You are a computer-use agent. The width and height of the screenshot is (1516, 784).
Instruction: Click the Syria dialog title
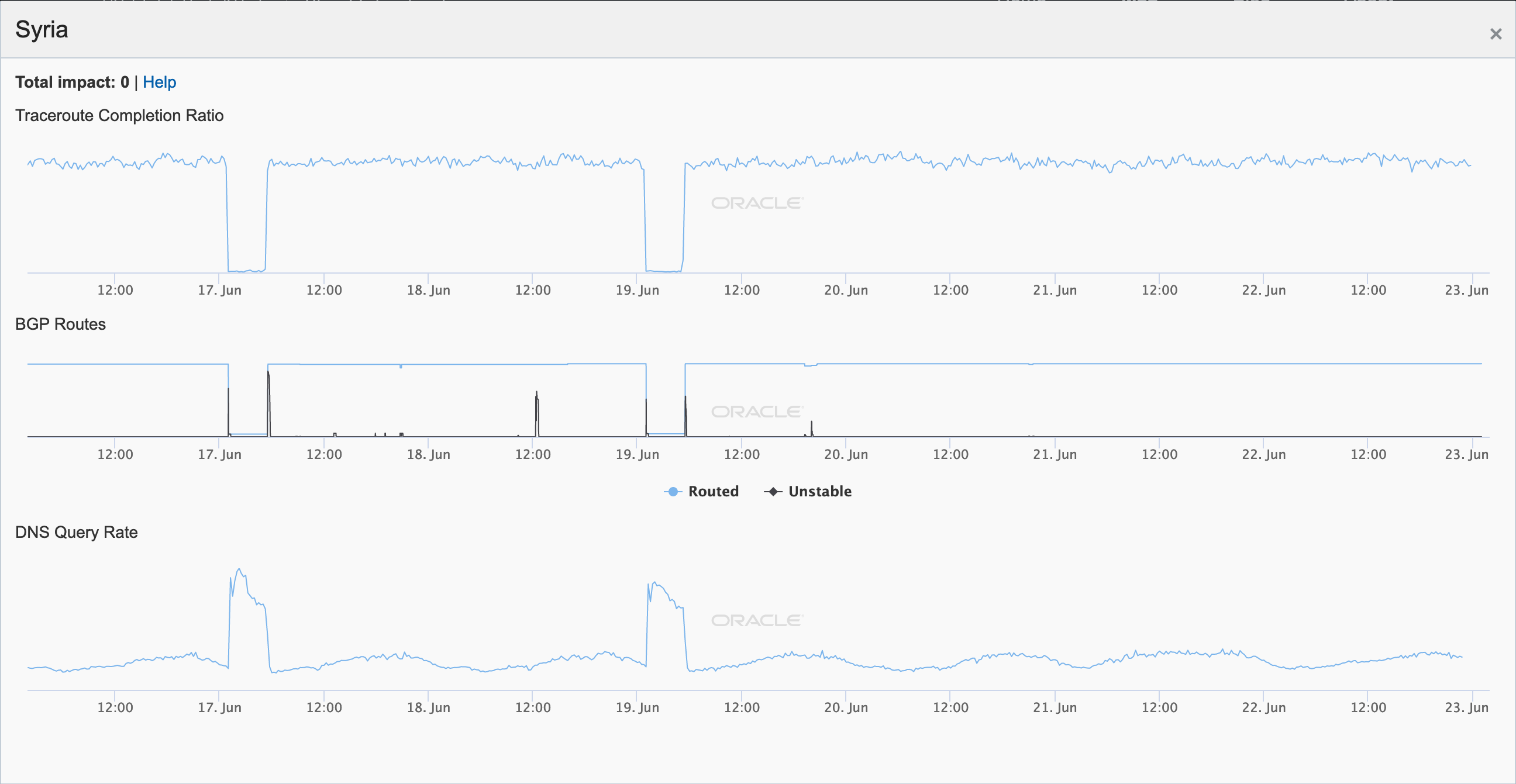[42, 29]
